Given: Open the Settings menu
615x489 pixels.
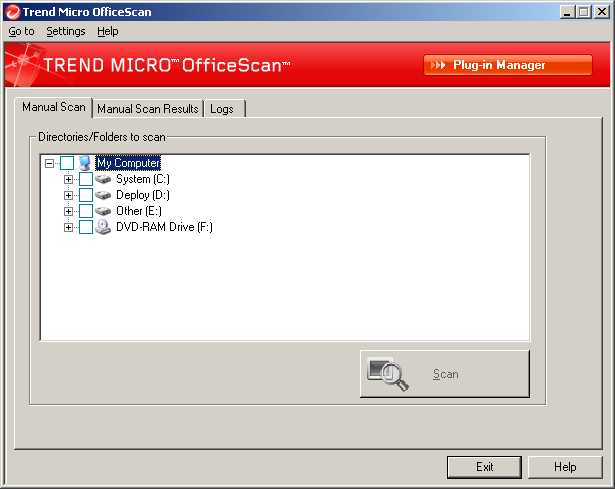Looking at the screenshot, I should [x=66, y=31].
